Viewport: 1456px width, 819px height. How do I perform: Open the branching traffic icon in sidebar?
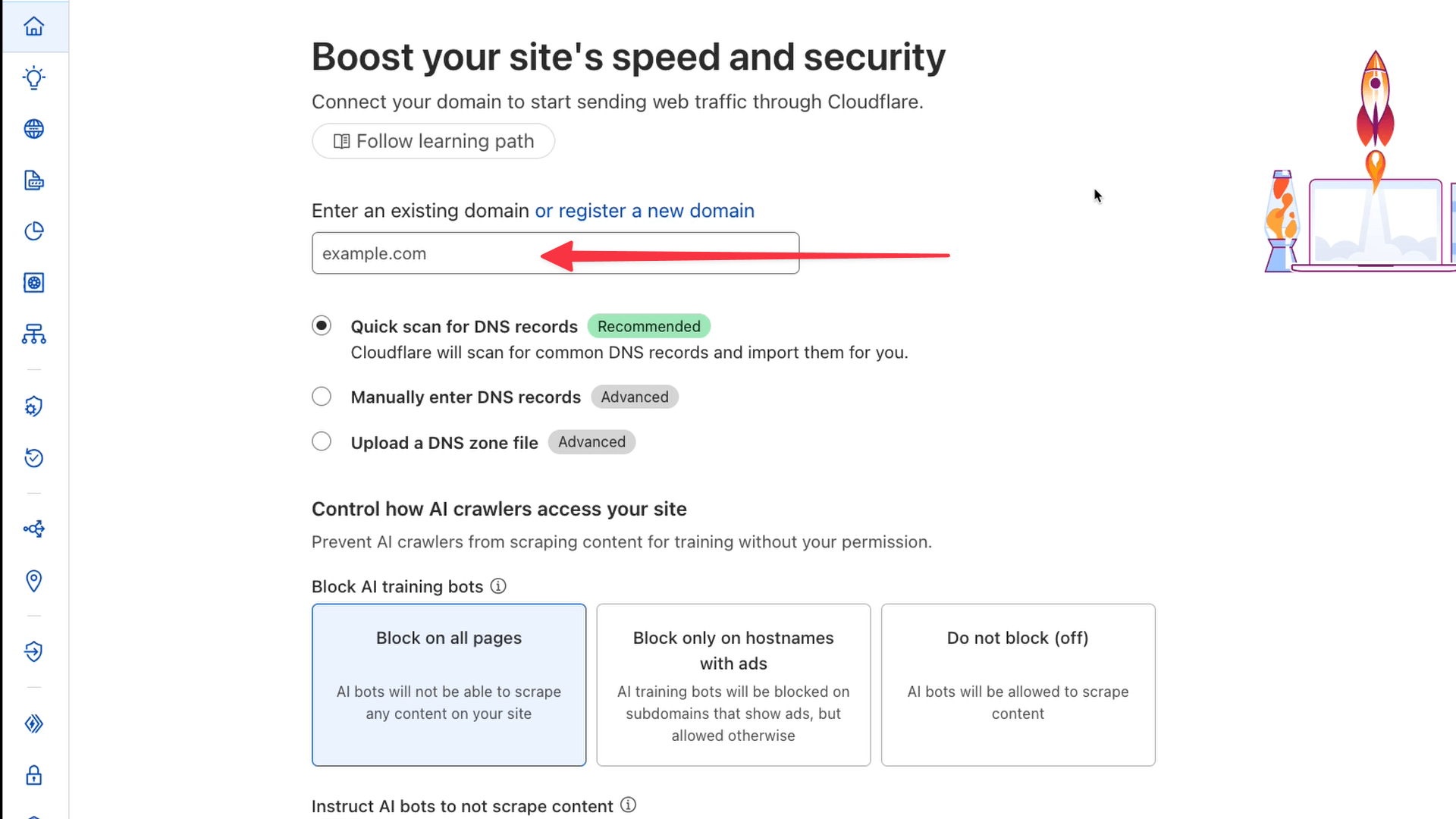34,529
